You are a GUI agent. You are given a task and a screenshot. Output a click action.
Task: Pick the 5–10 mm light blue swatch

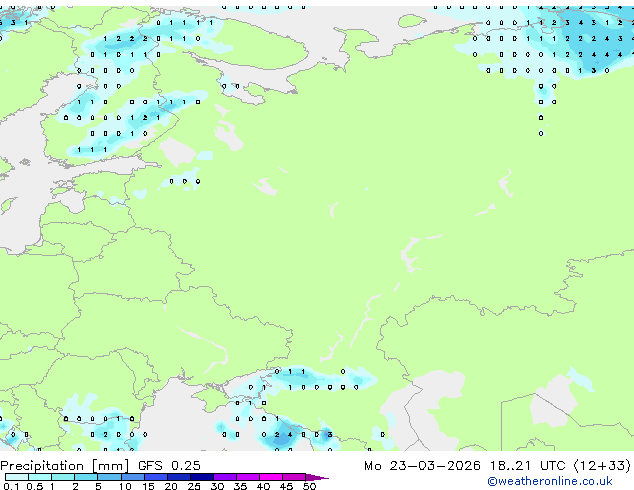(109, 477)
